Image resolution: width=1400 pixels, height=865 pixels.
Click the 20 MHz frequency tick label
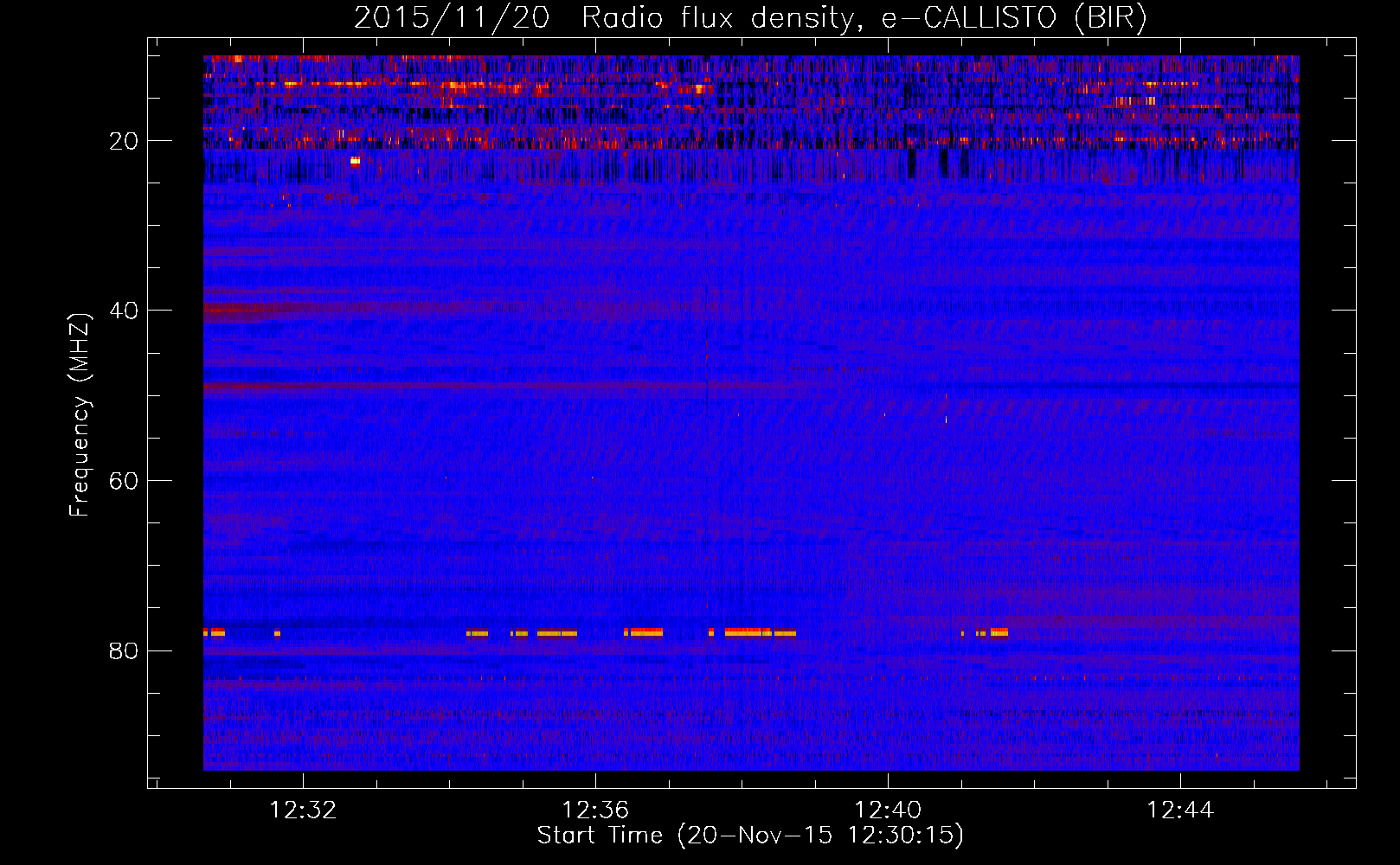tap(124, 141)
